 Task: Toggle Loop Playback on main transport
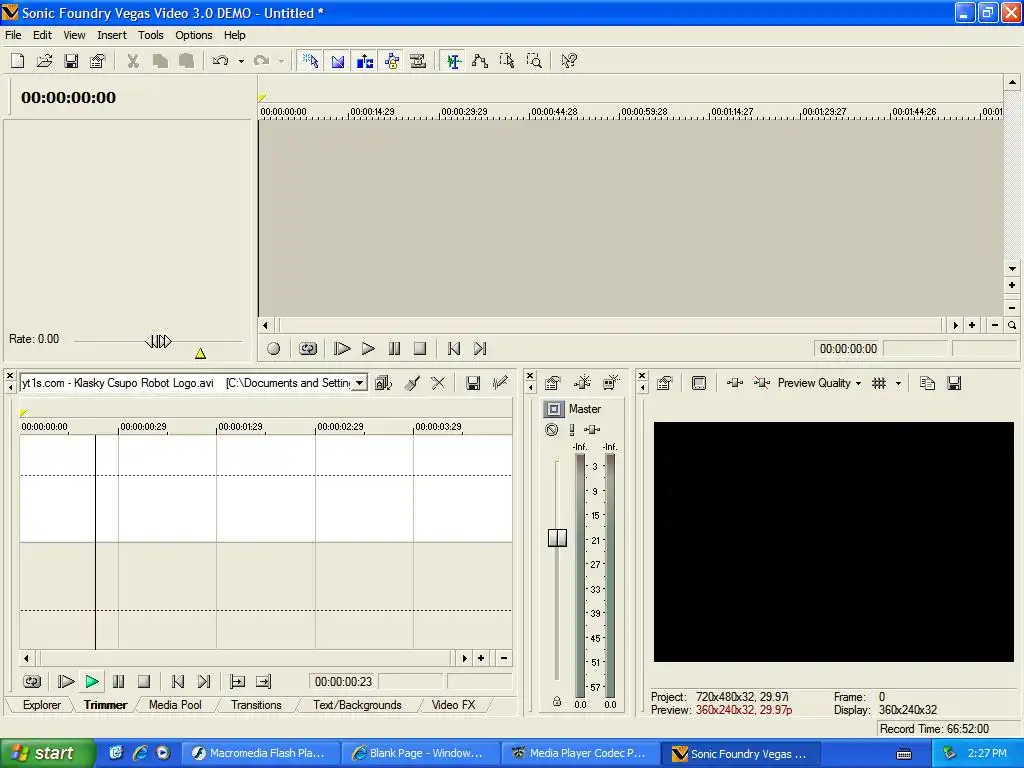(308, 349)
